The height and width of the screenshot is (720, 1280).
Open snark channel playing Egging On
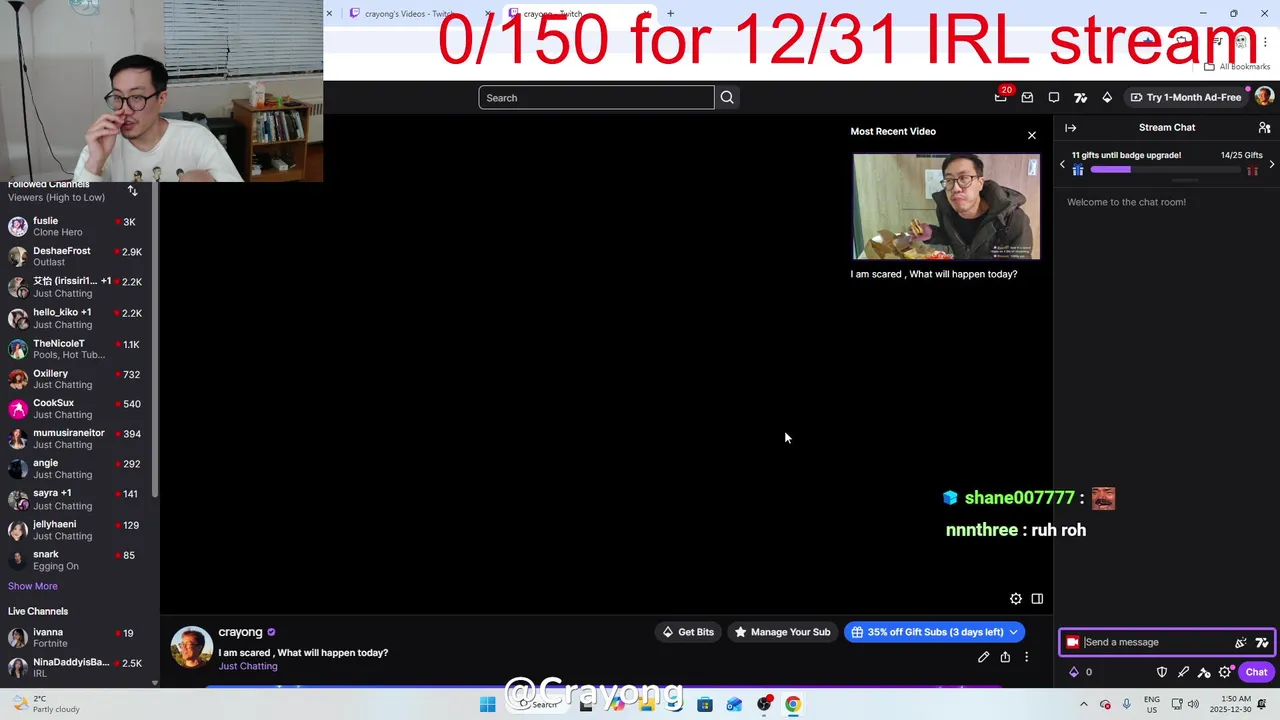tap(78, 560)
